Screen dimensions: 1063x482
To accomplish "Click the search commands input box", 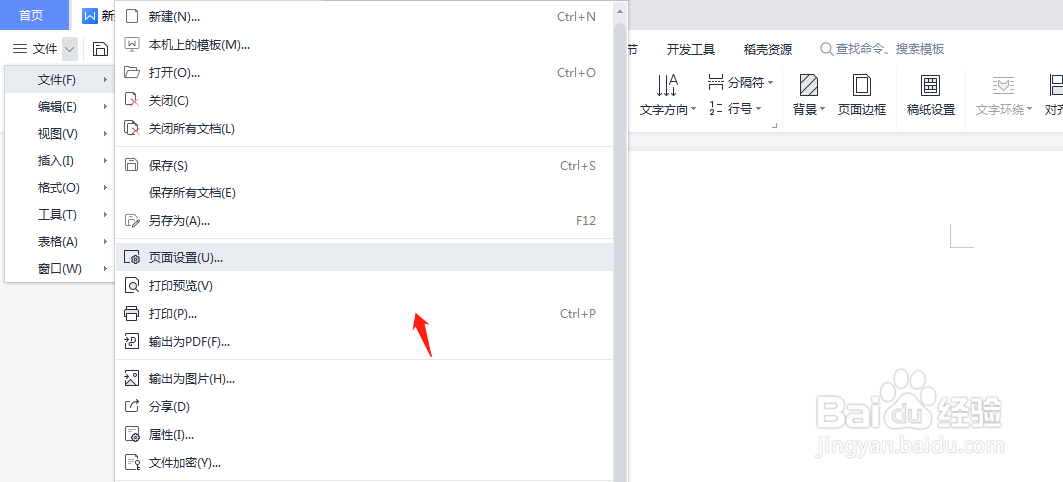I will click(x=882, y=49).
